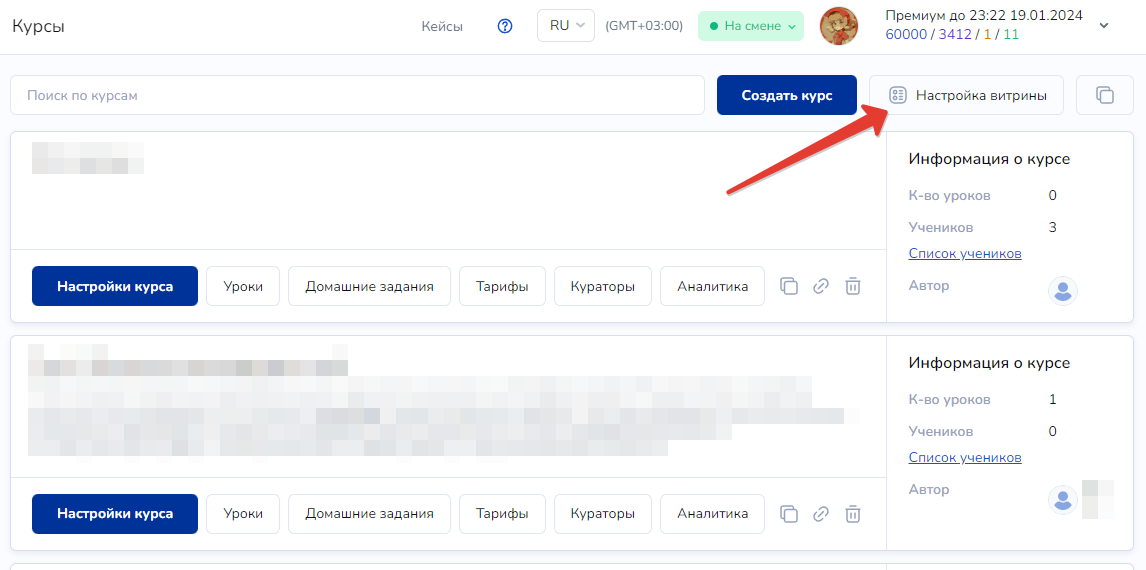Click the Создать курс button

point(786,95)
